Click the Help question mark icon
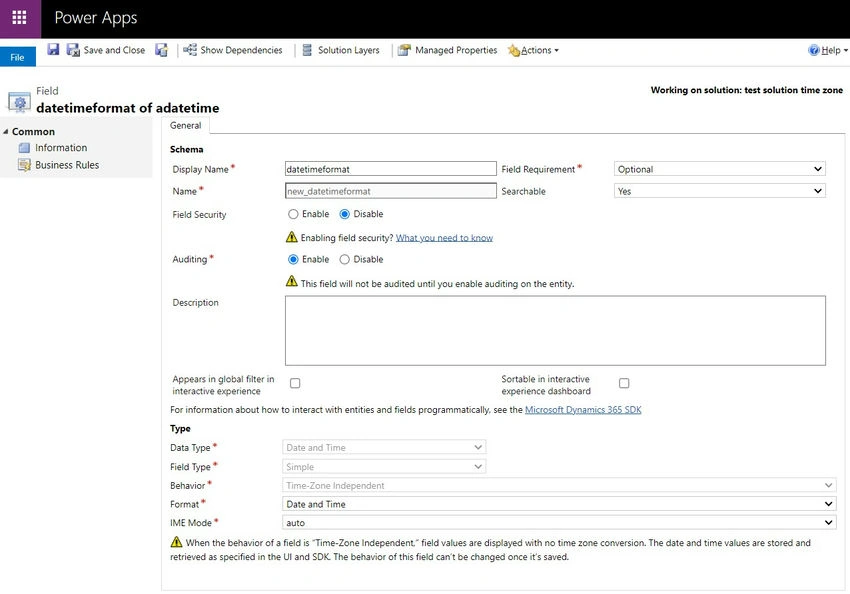Viewport: 850px width, 594px height. (x=814, y=50)
